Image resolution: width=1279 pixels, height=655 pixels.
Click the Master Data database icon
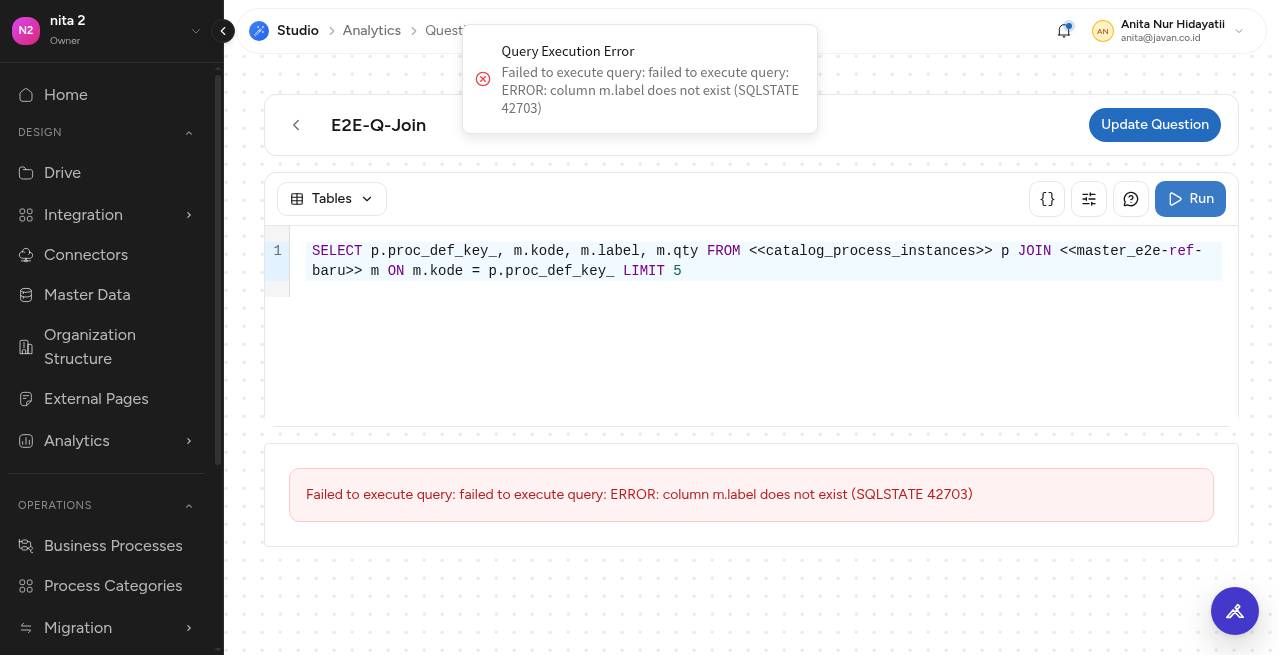pos(26,295)
